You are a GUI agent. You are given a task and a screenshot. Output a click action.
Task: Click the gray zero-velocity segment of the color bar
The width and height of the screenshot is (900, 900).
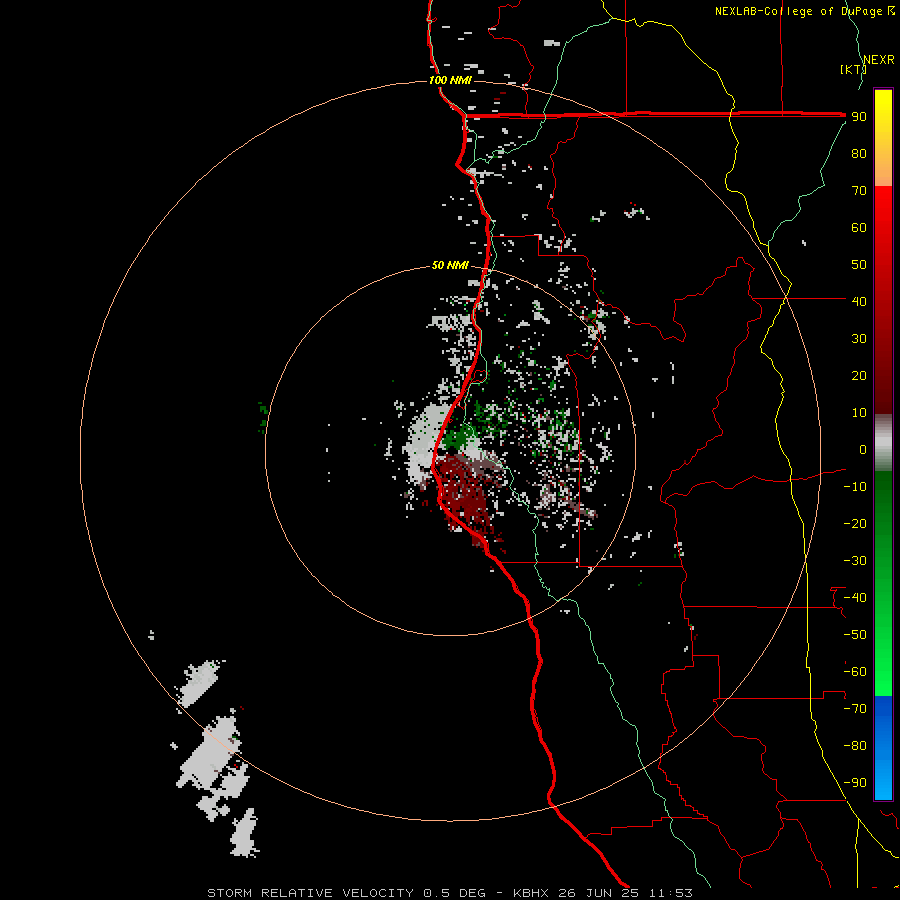[x=883, y=443]
